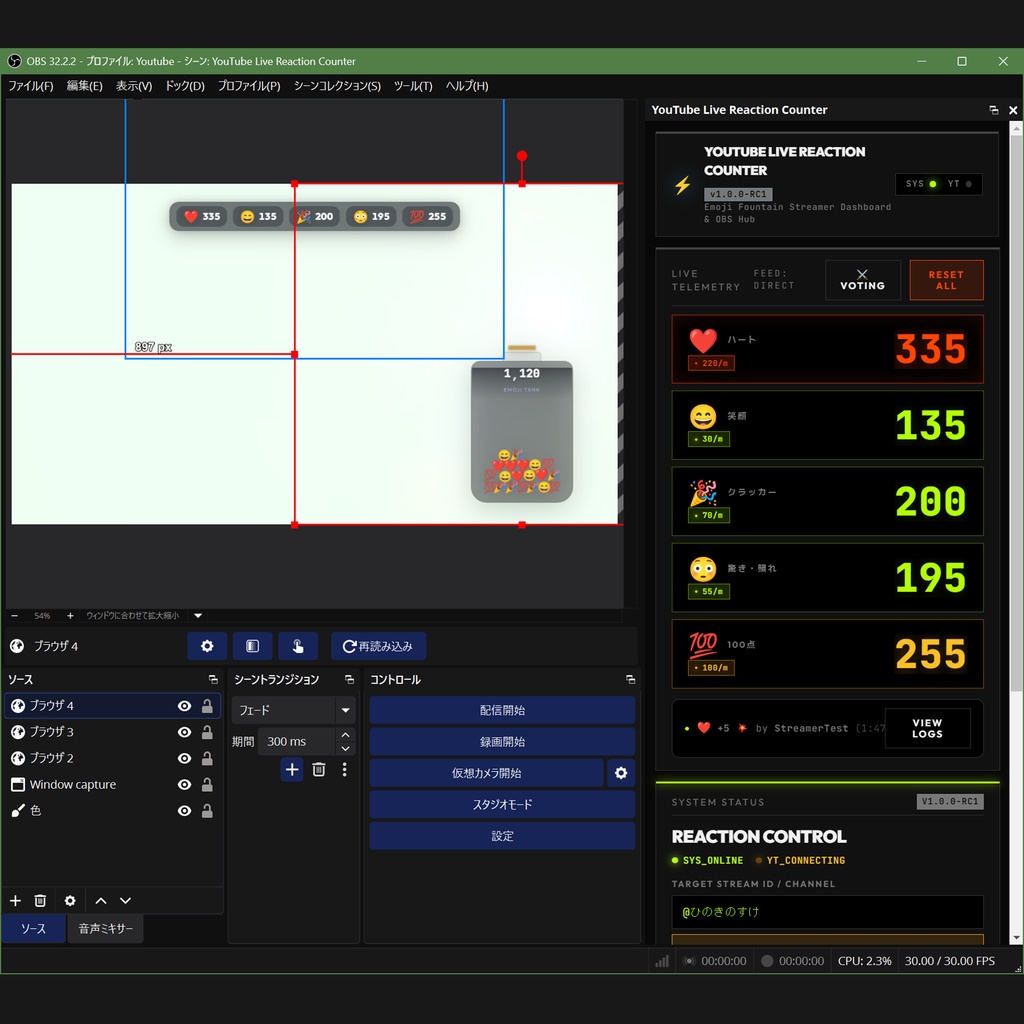The image size is (1024, 1024).
Task: Open the ドック(D) menu
Action: (x=185, y=86)
